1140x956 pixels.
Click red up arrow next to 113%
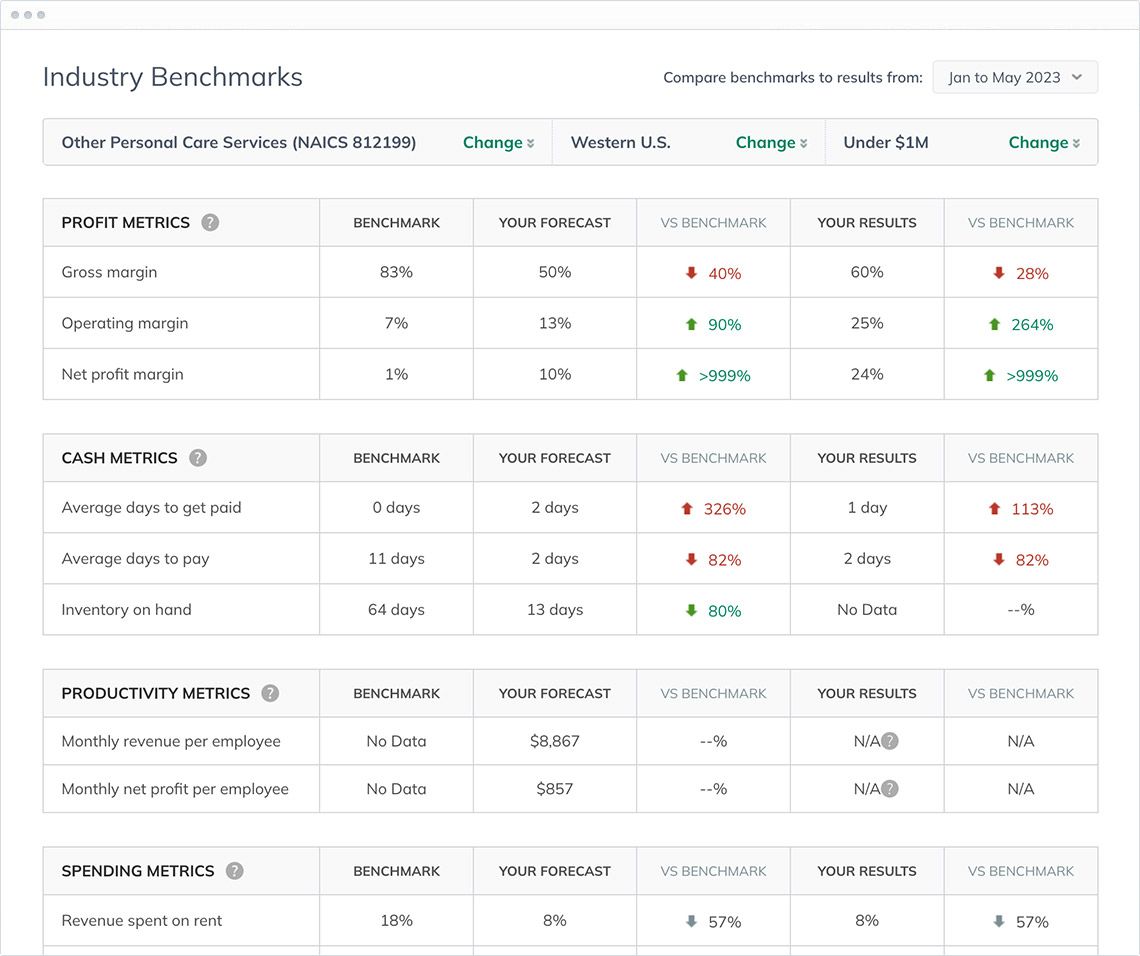tap(995, 509)
